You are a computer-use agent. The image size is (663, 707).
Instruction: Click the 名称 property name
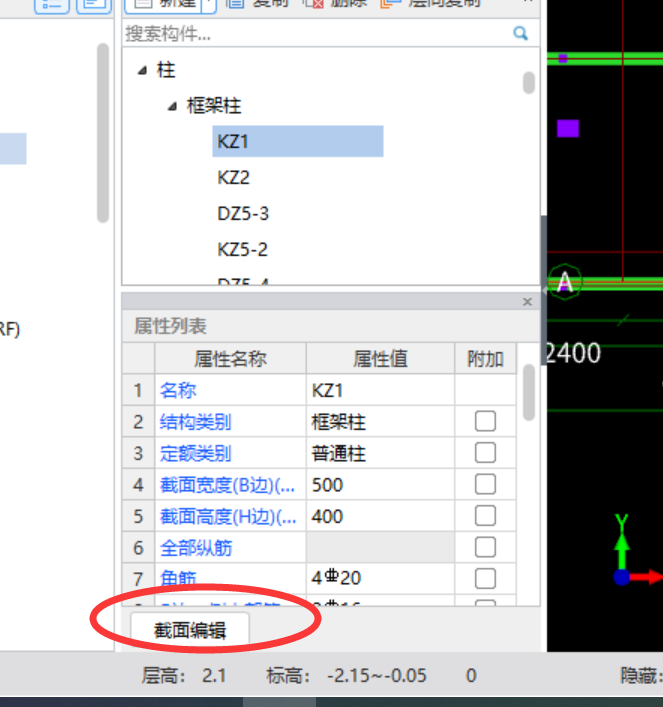pyautogui.click(x=178, y=390)
